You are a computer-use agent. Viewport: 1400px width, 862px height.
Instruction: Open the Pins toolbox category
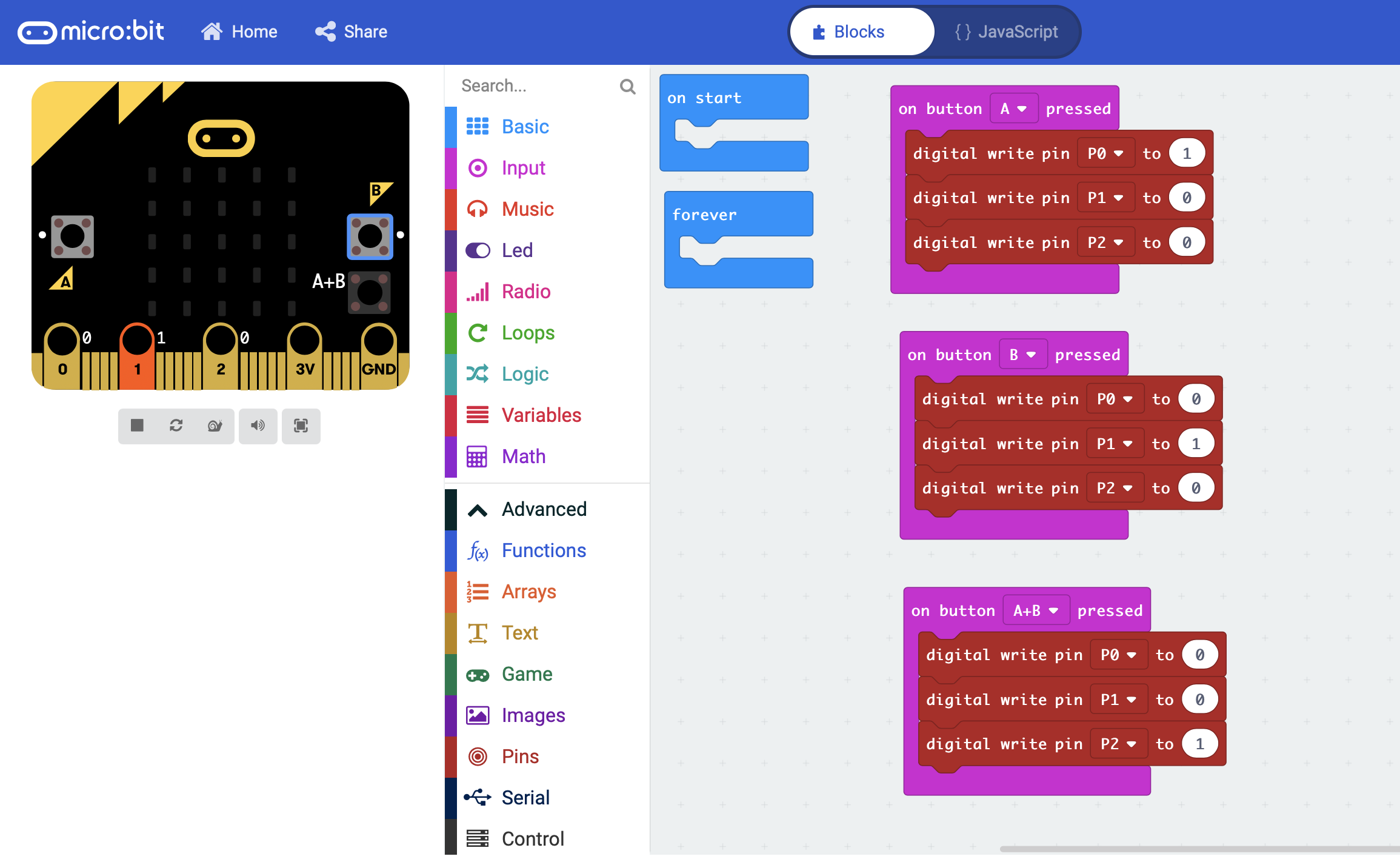(519, 757)
